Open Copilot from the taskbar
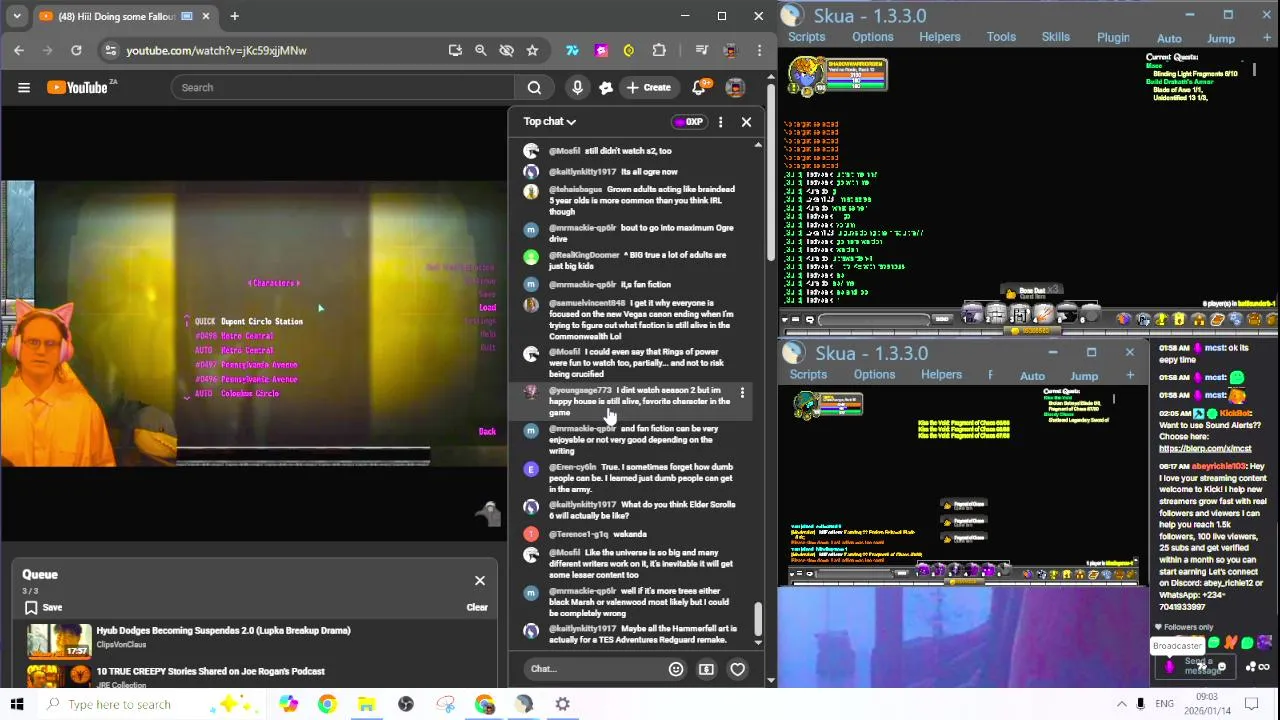 click(288, 704)
